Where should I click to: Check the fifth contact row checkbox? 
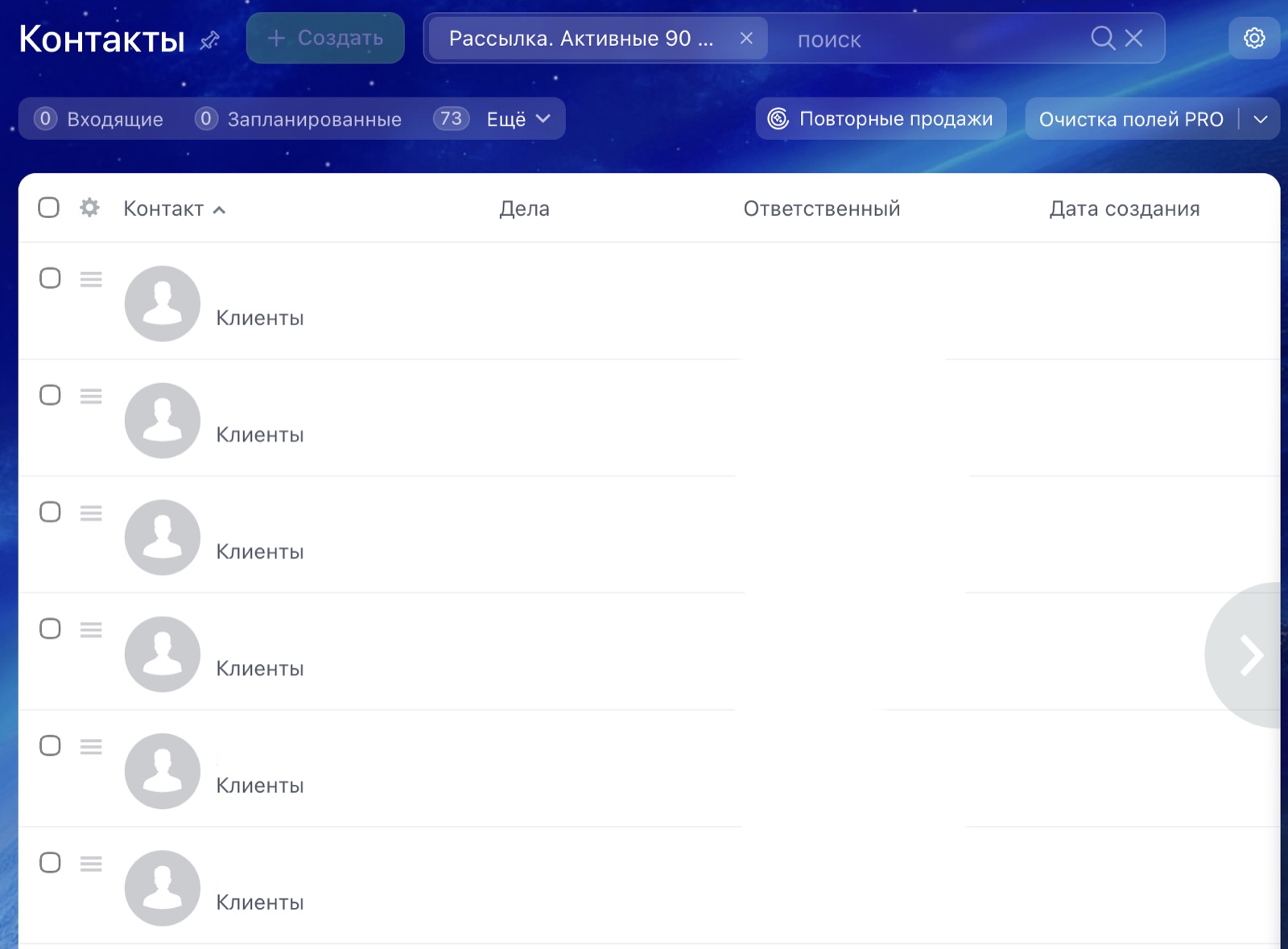pyautogui.click(x=50, y=745)
